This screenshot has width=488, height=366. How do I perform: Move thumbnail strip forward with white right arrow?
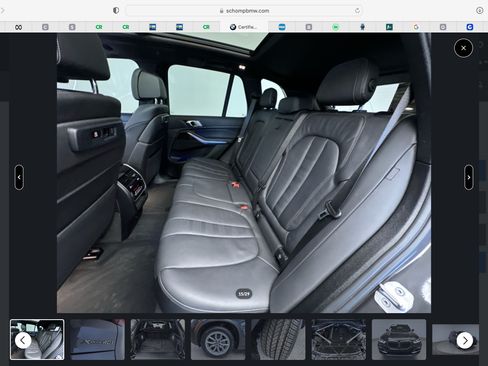click(465, 340)
